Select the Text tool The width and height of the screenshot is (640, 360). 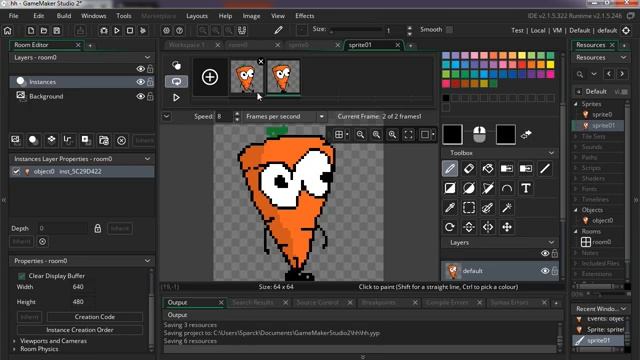point(526,188)
